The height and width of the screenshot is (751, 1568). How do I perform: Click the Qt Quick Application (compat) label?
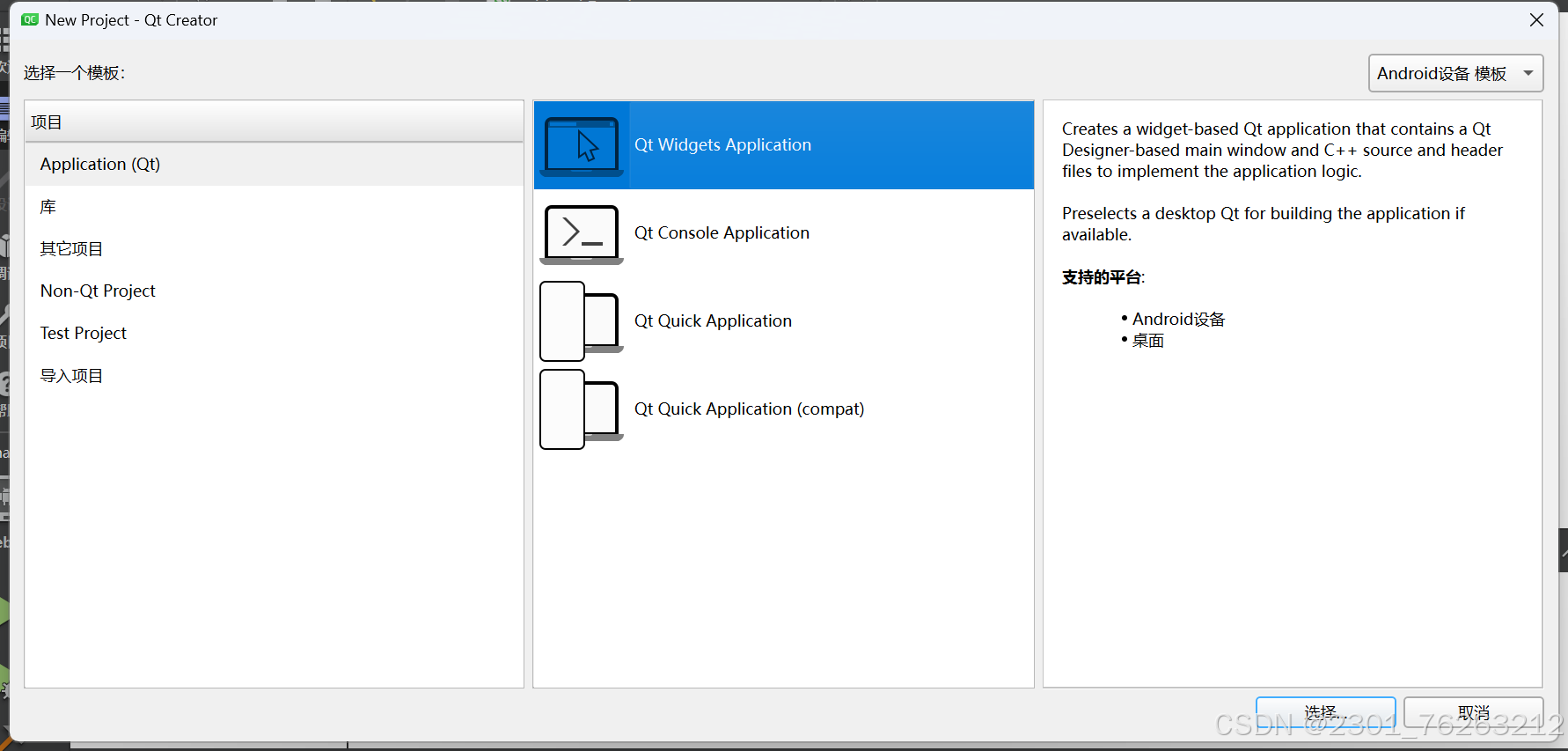point(749,409)
